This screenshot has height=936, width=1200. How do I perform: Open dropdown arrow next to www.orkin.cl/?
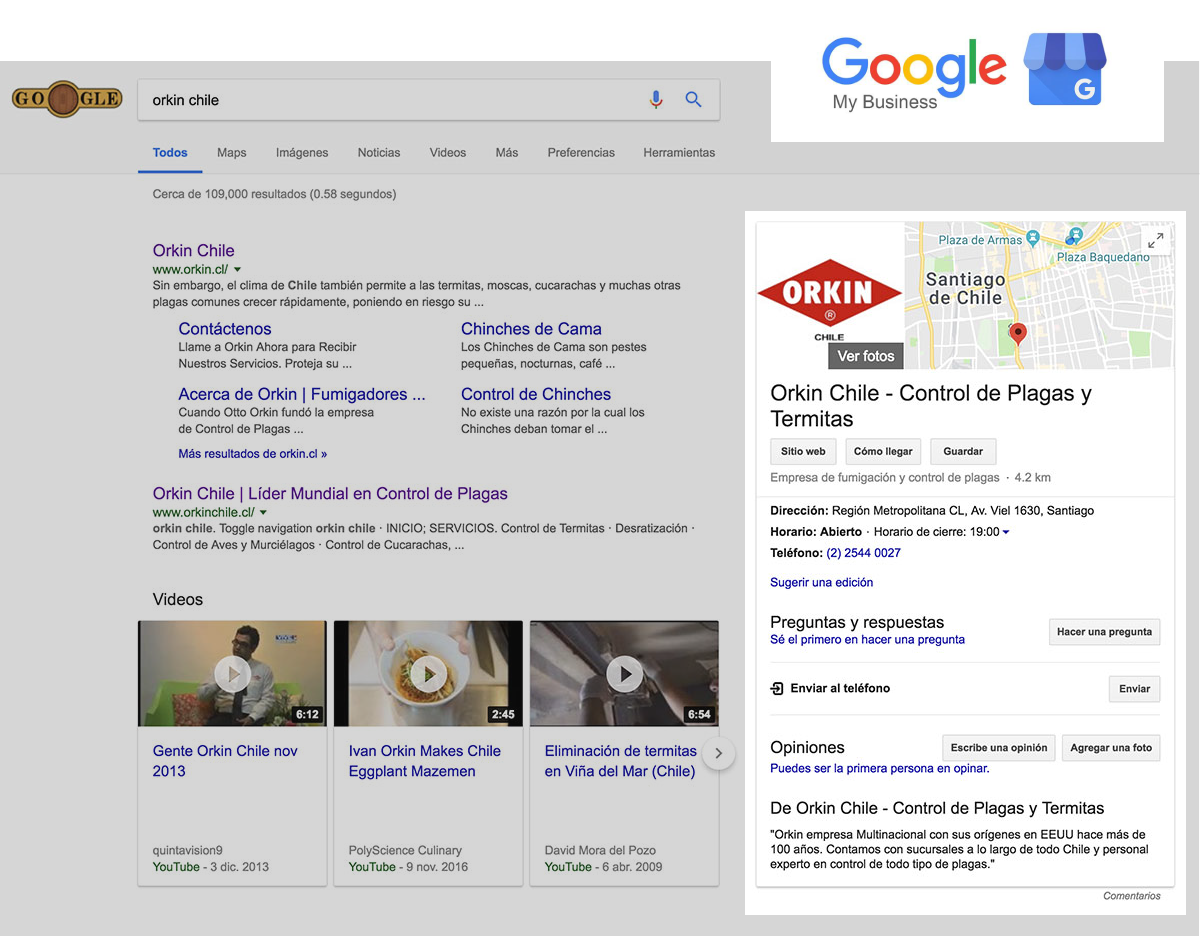point(238,270)
